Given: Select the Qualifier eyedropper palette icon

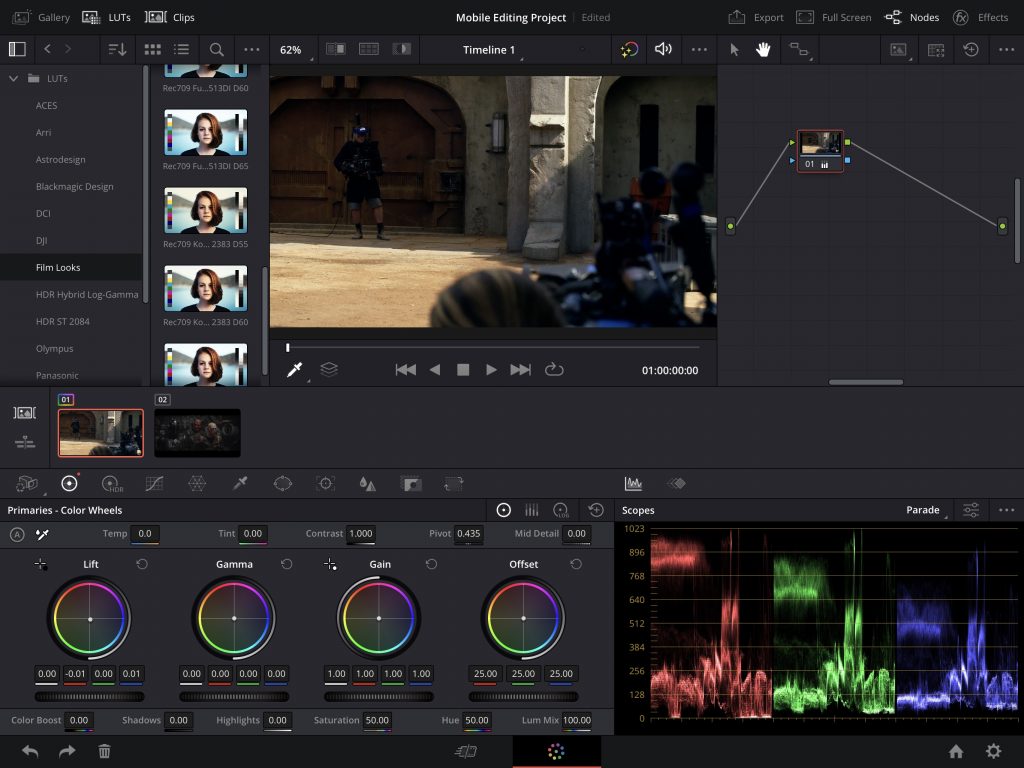Looking at the screenshot, I should click(x=240, y=484).
